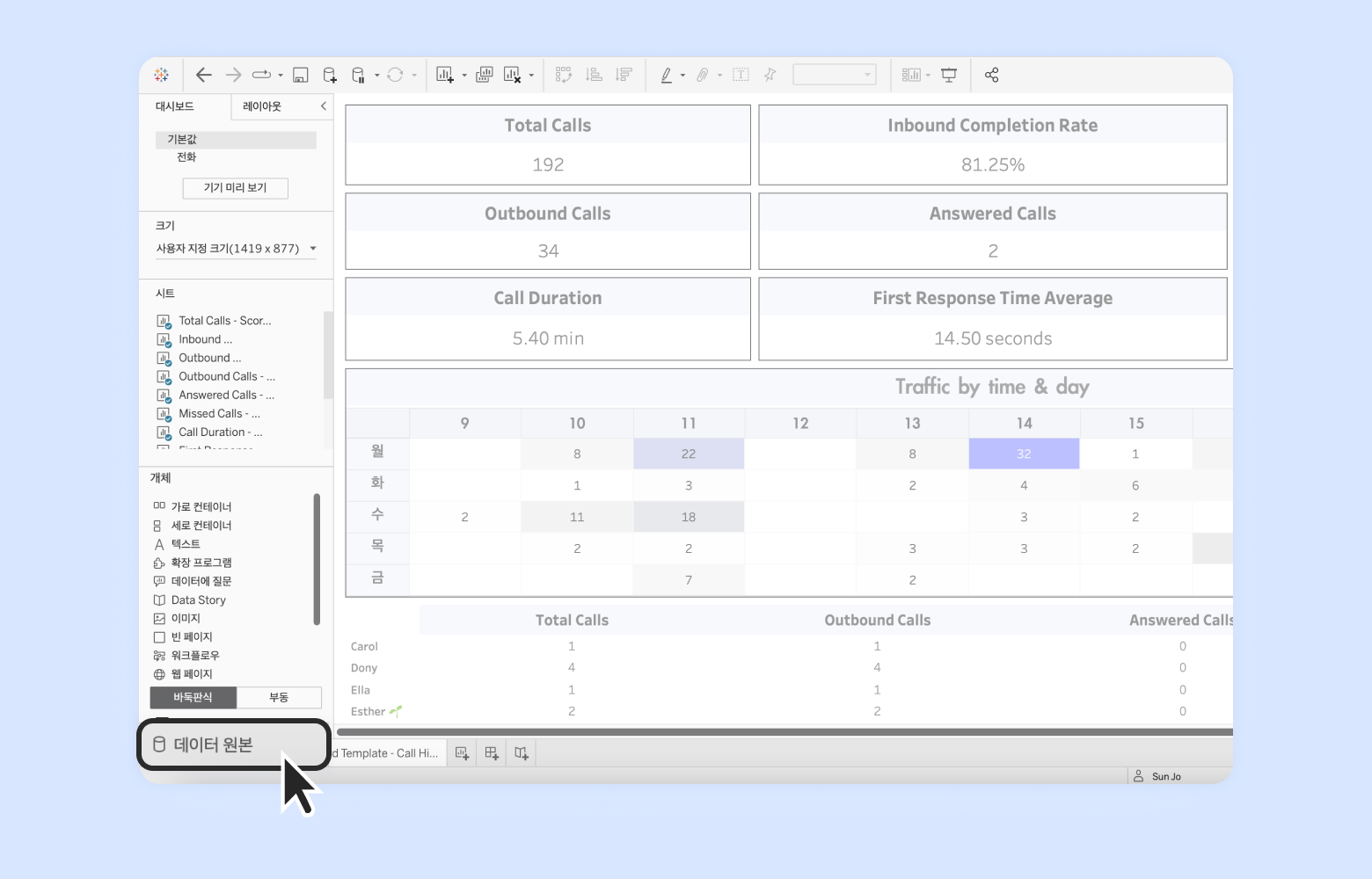Select the Missed Calls - ... sheet
This screenshot has height=879, width=1372.
tap(209, 414)
